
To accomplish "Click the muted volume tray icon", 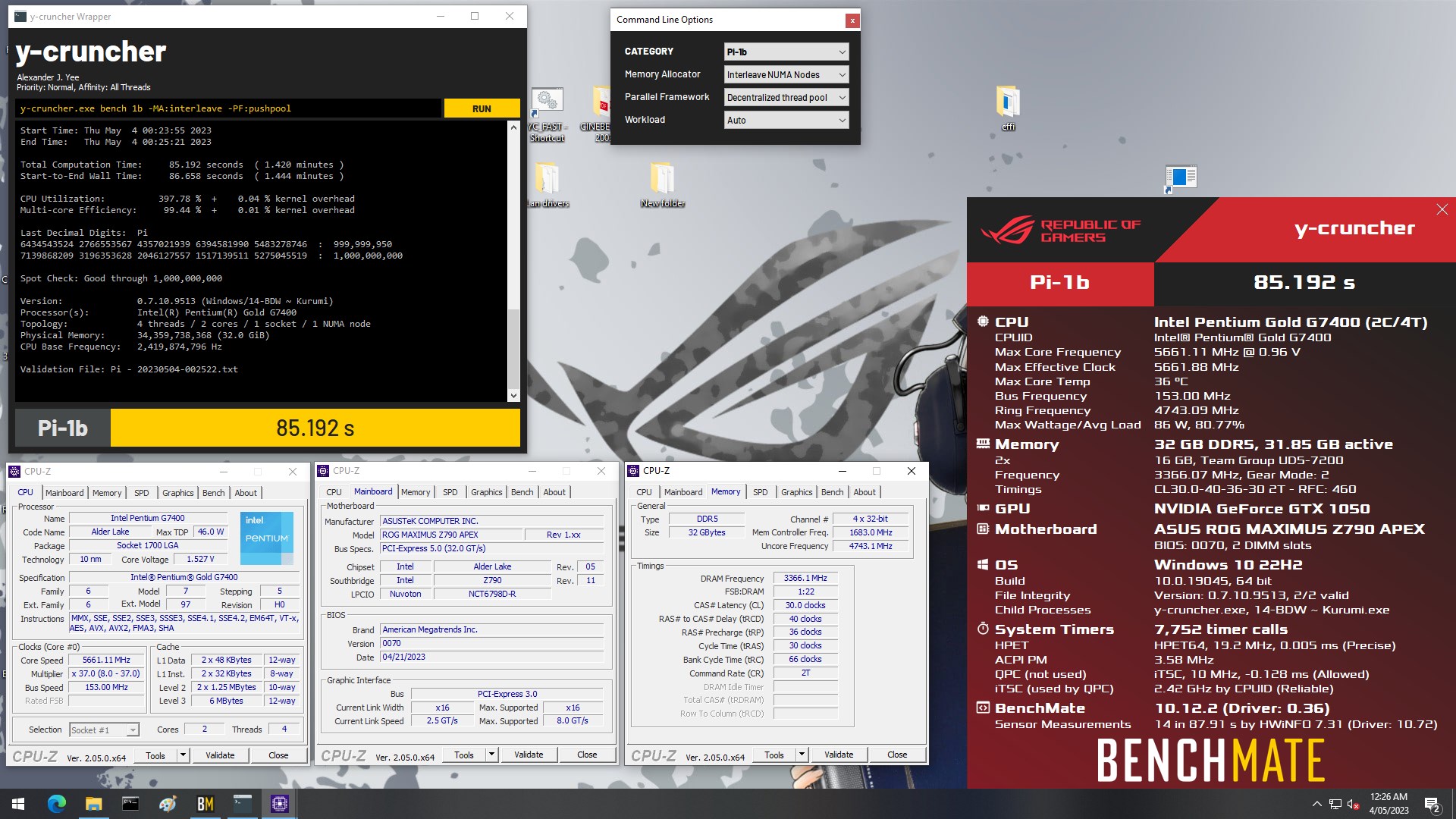I will click(x=1353, y=804).
